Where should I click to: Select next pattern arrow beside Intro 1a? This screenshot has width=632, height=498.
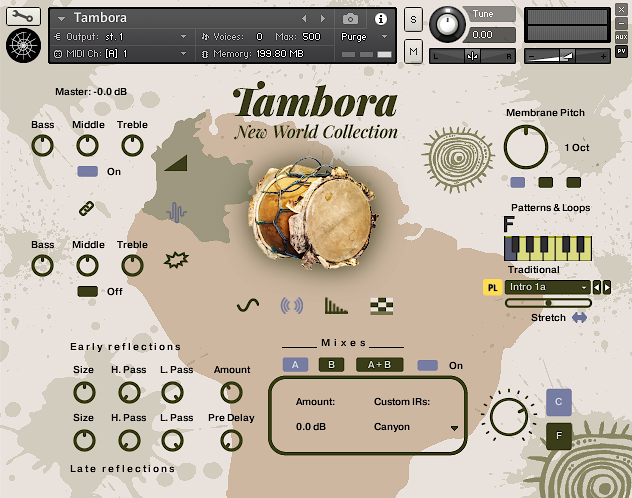click(x=607, y=287)
